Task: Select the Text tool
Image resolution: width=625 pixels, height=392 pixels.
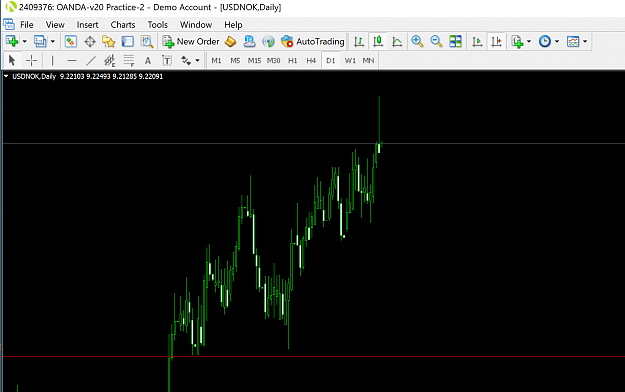Action: click(x=148, y=61)
